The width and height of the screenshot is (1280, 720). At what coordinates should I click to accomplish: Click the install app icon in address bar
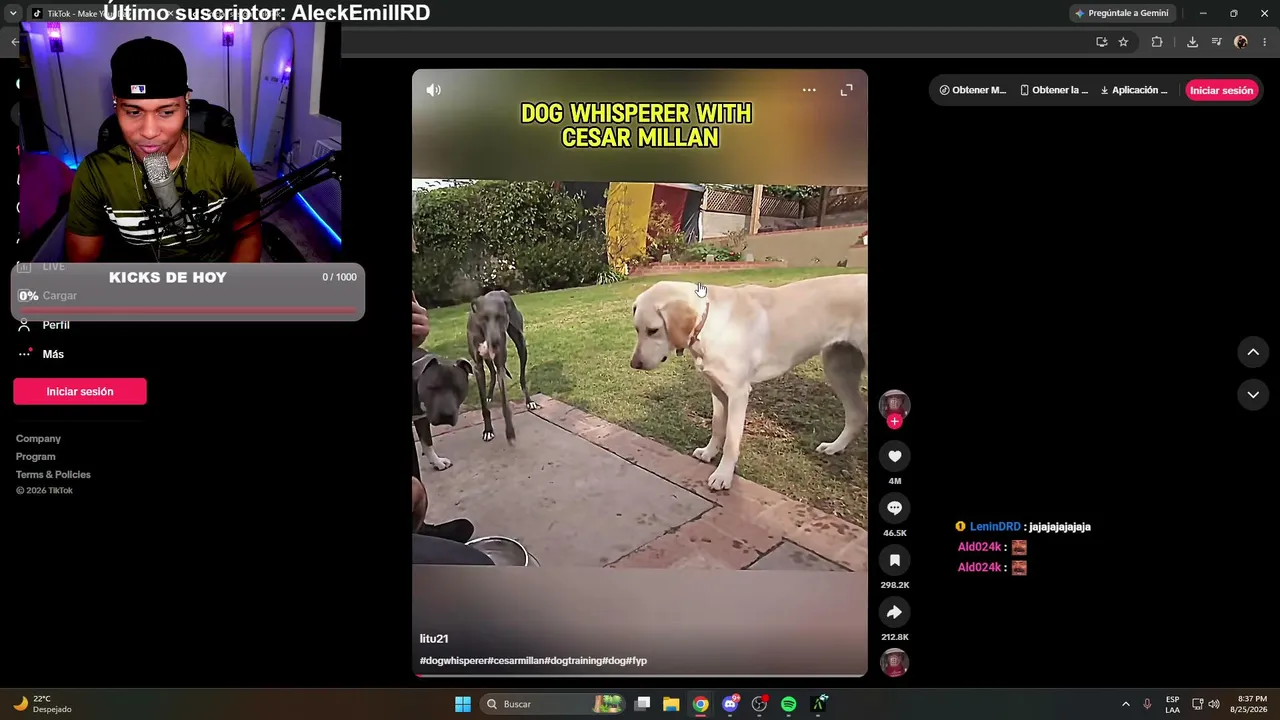pyautogui.click(x=1101, y=42)
